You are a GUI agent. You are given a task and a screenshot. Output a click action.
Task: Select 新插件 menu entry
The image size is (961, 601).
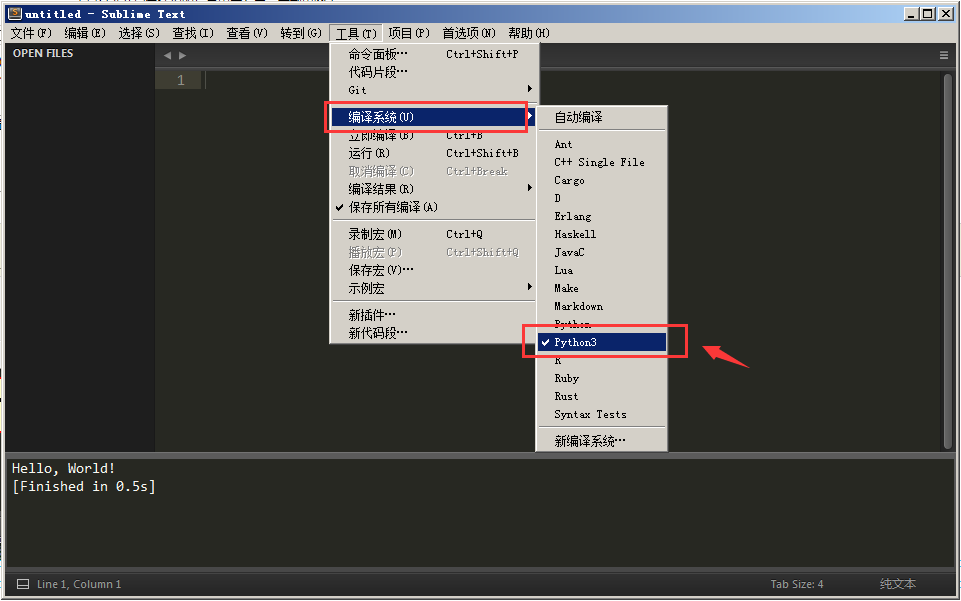433,315
